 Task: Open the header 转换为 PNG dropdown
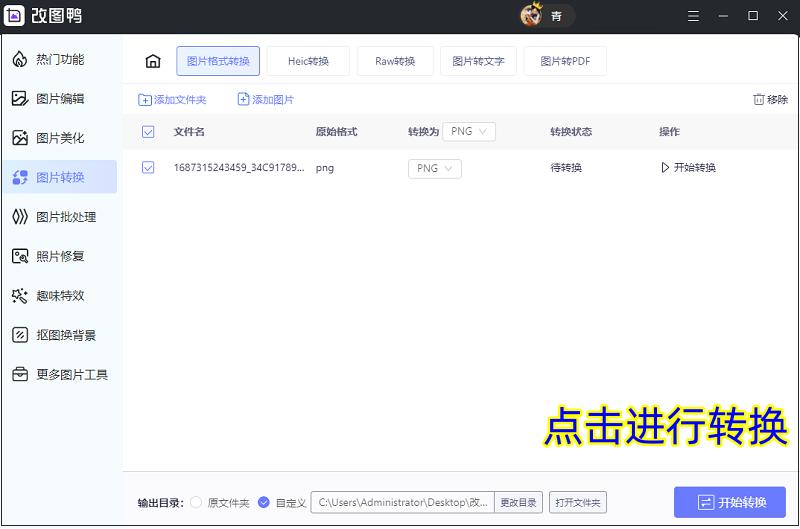[x=469, y=132]
